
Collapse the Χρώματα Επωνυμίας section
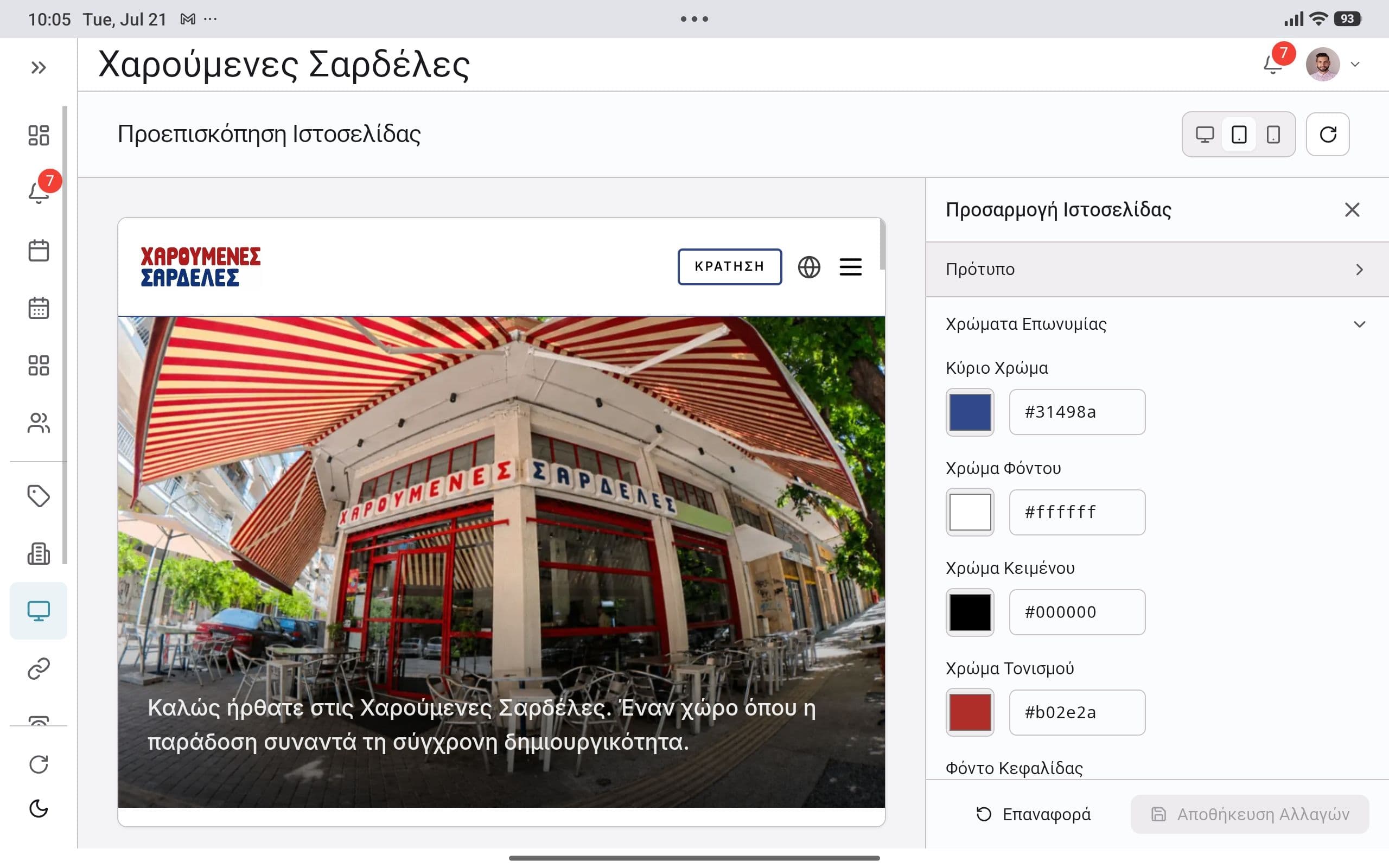click(x=1157, y=324)
